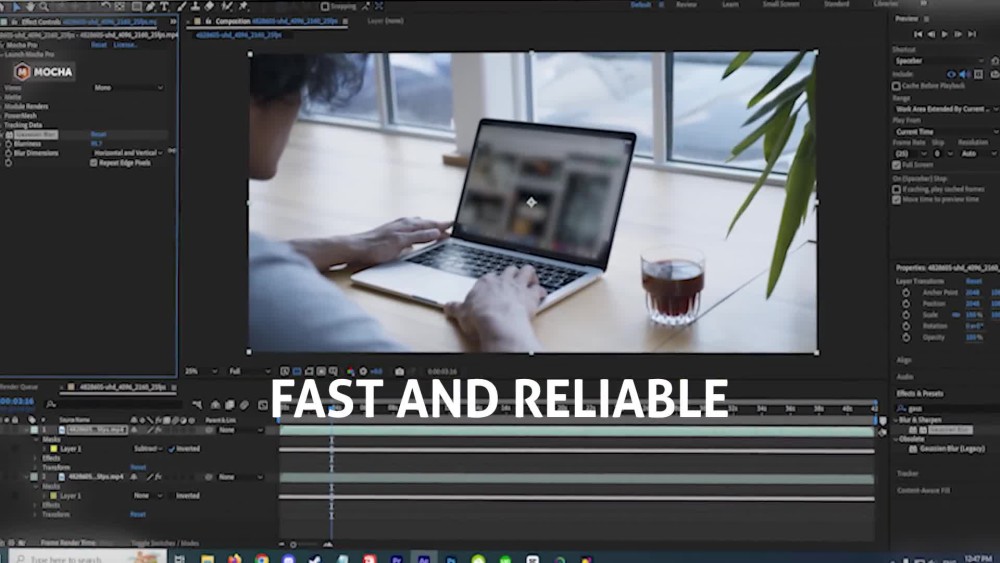1000x563 pixels.
Task: Click the License link for Mocha Pro
Action: 125,45
